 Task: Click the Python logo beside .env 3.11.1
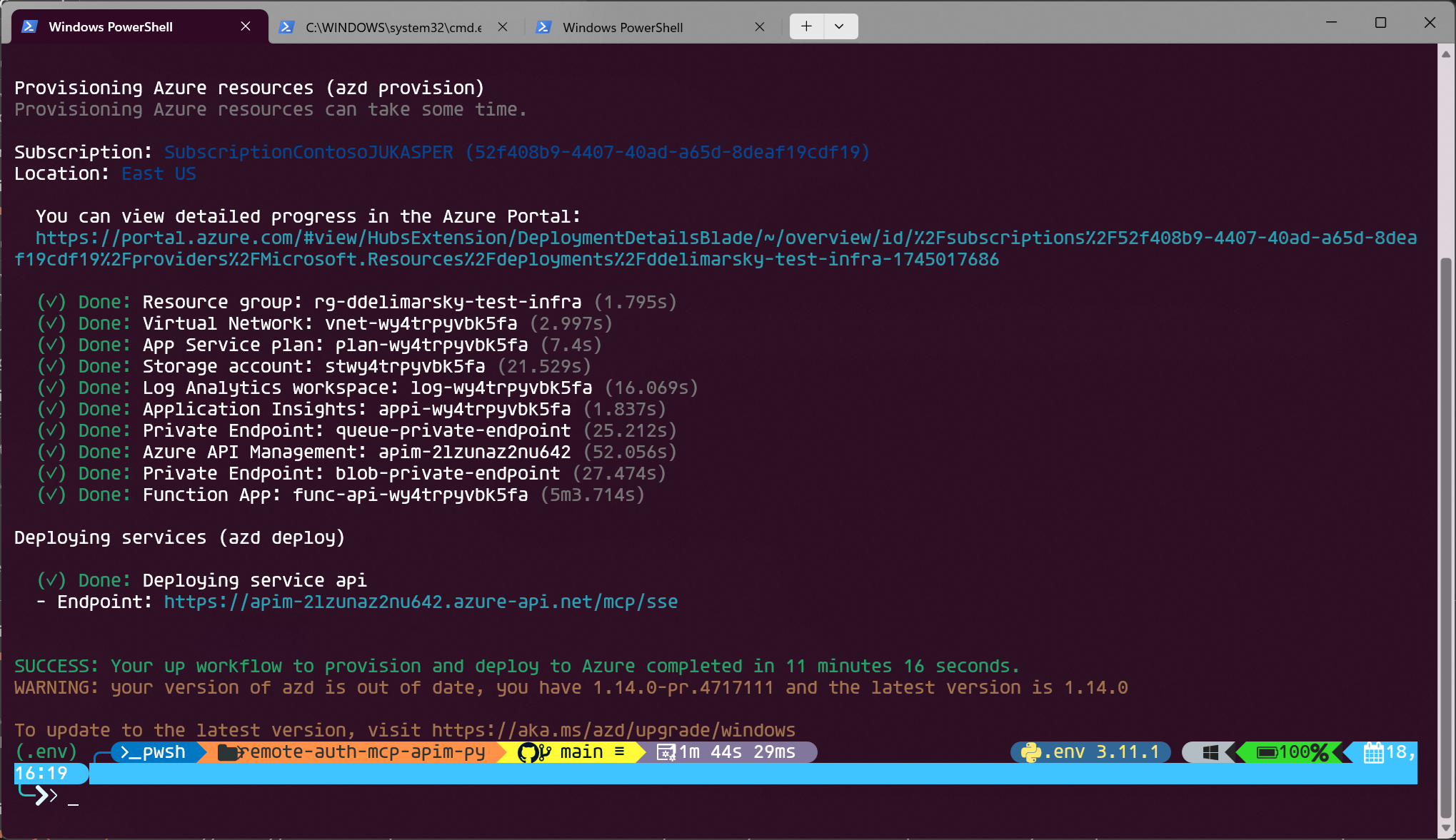pyautogui.click(x=1030, y=752)
